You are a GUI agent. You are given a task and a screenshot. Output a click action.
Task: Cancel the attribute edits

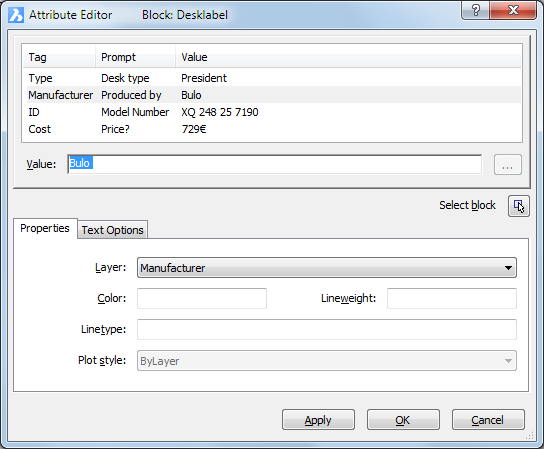click(488, 420)
